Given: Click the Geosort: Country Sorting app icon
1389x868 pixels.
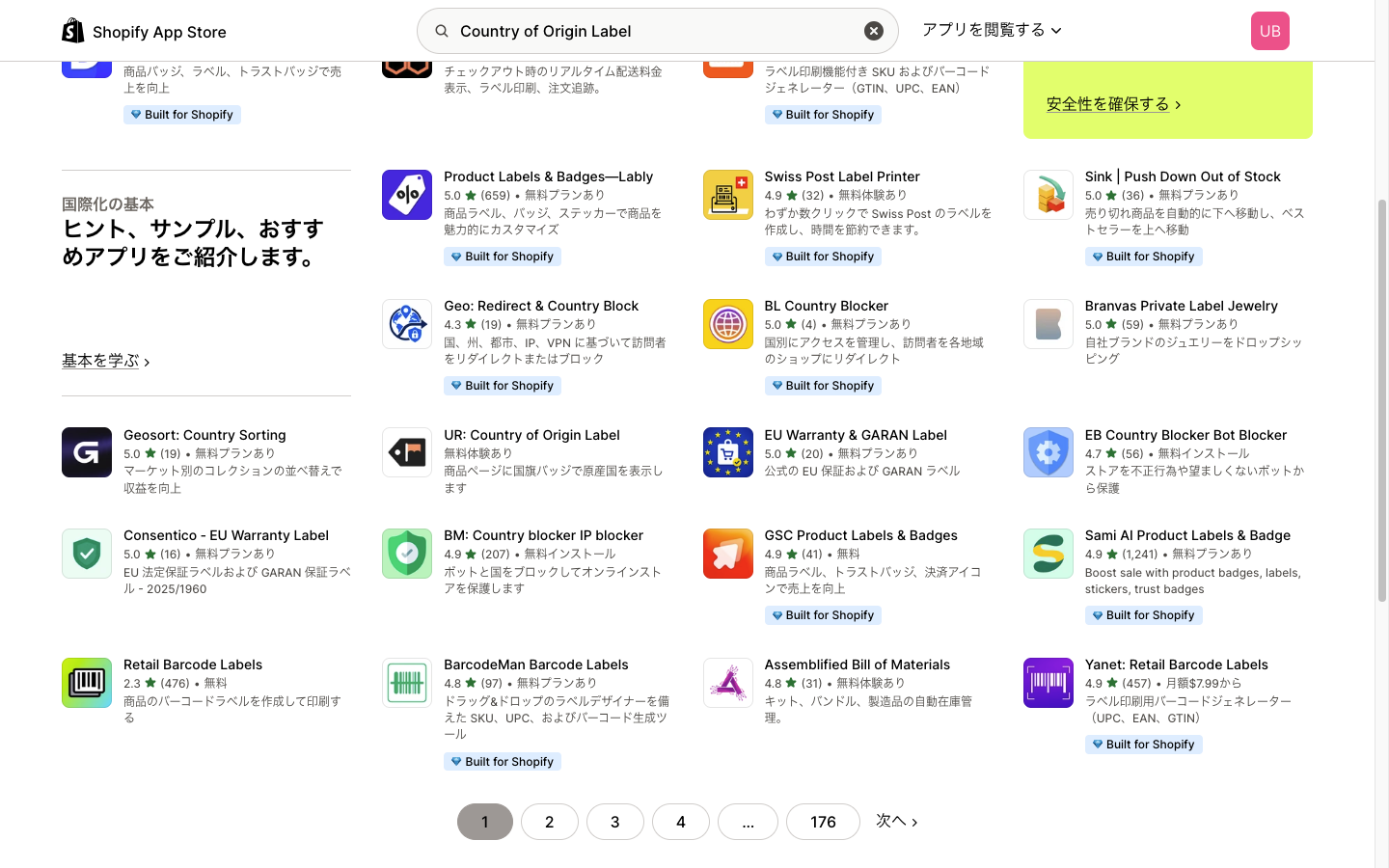Looking at the screenshot, I should click(x=87, y=452).
